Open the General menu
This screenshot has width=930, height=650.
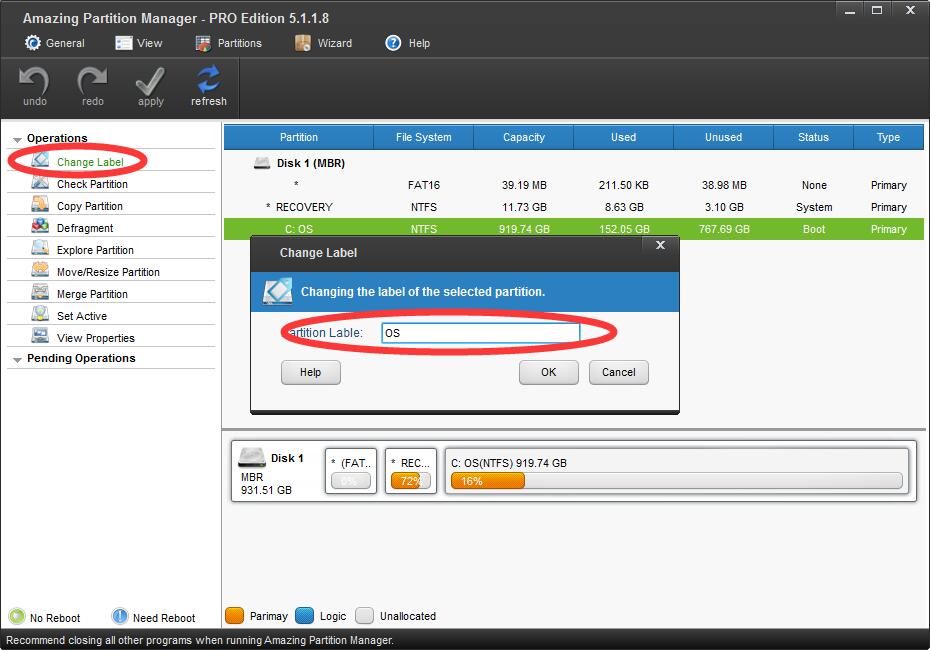click(55, 43)
